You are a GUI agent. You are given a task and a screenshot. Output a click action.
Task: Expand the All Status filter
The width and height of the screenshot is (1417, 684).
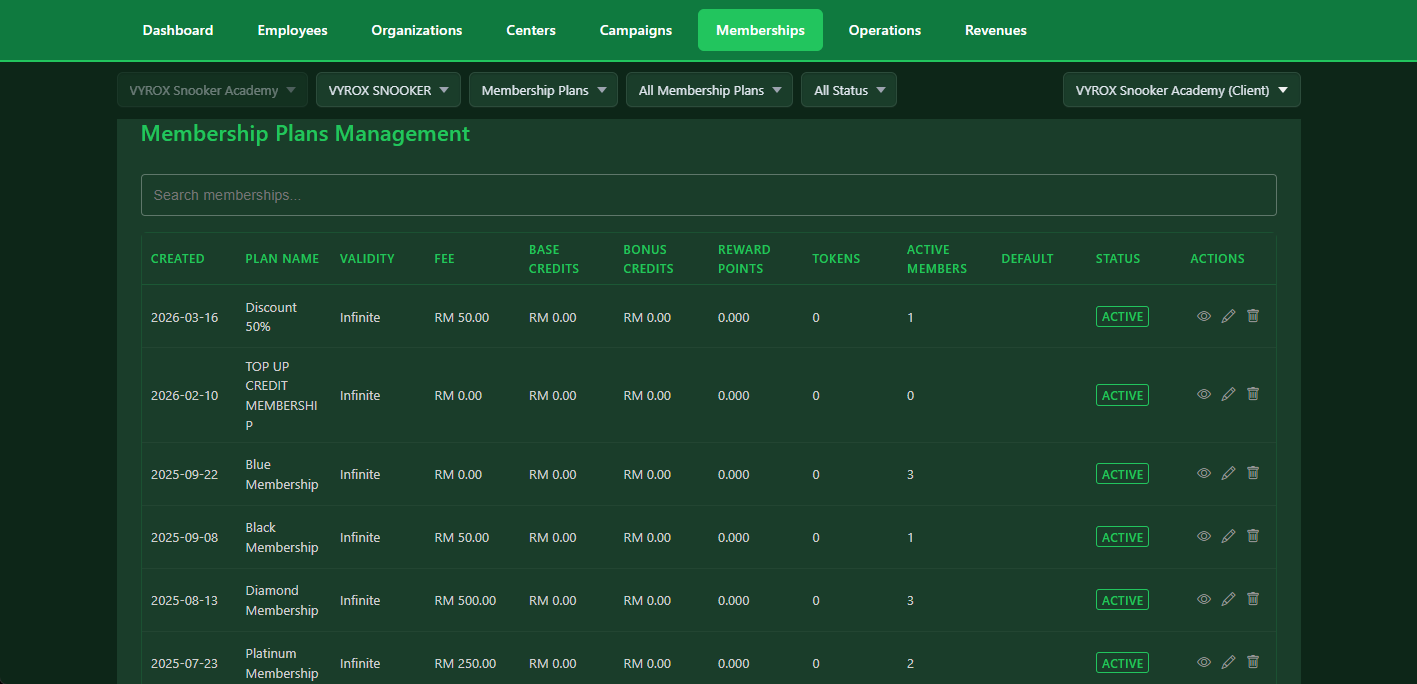[848, 89]
